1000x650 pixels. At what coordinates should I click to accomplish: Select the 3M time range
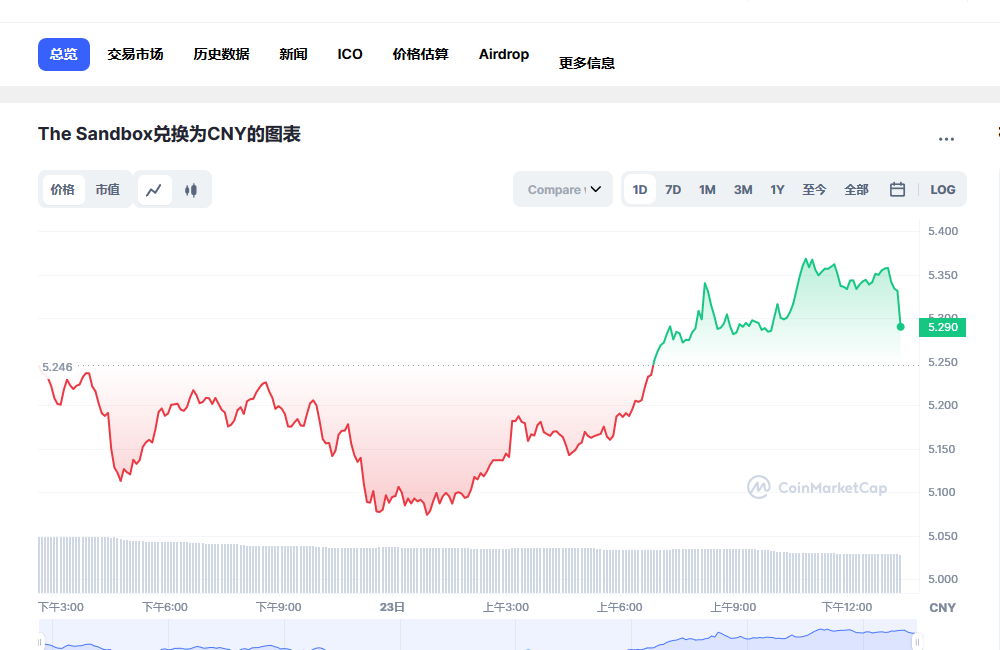pos(743,189)
